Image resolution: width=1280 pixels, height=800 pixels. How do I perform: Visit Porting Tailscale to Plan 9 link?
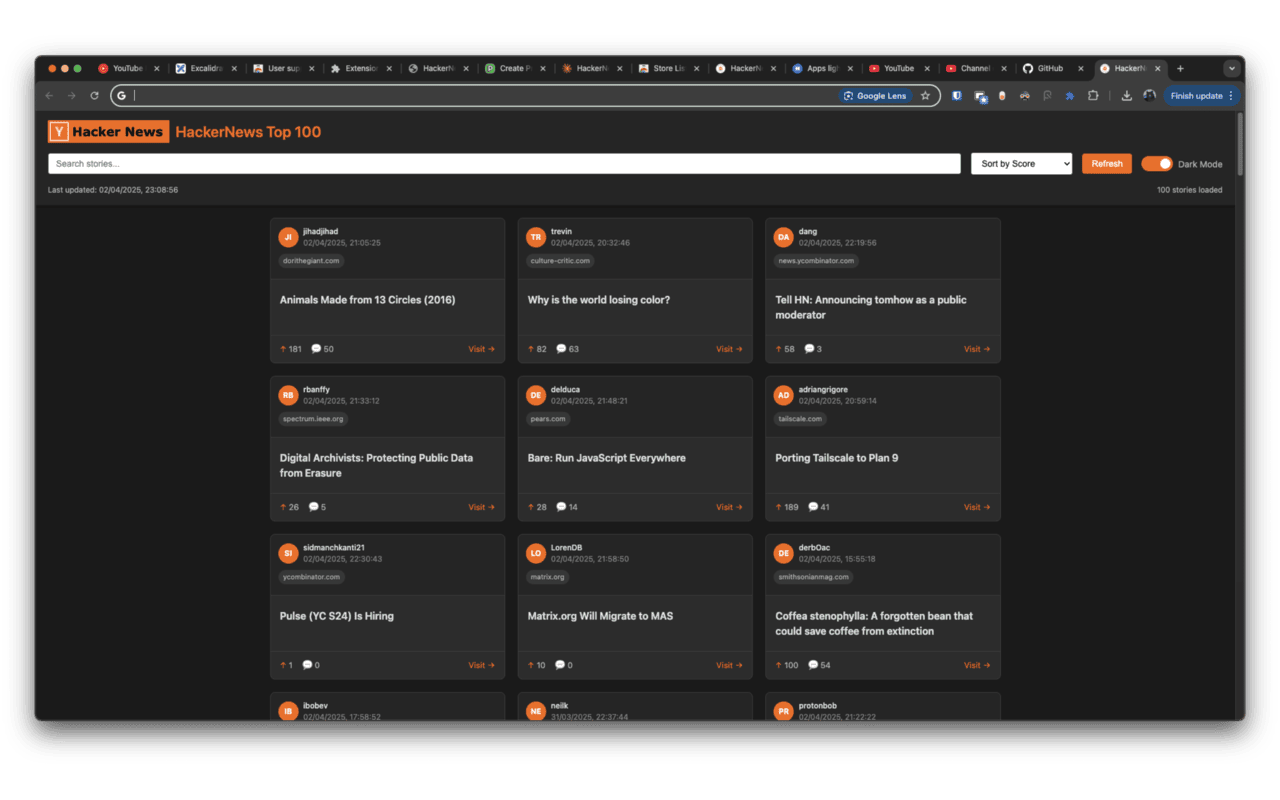(x=977, y=507)
